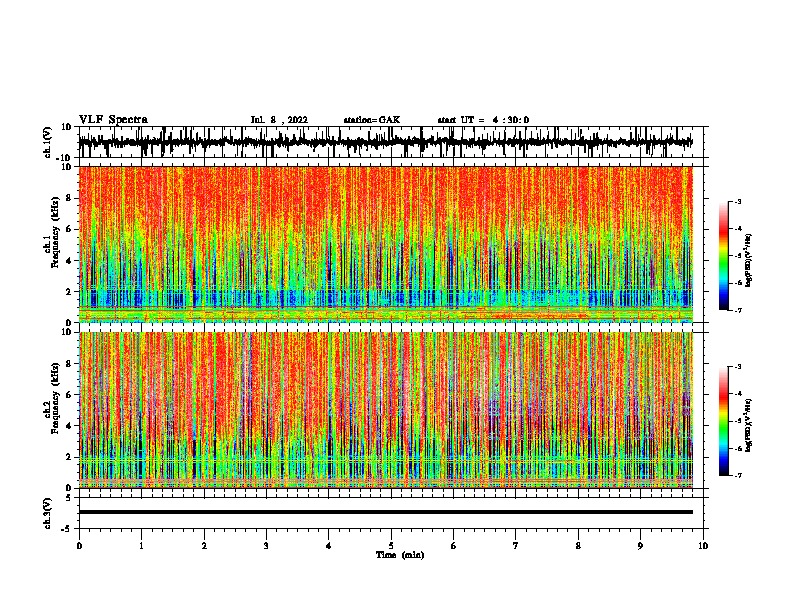Click the 'station=GAK' label
The image size is (792, 612).
(x=372, y=120)
